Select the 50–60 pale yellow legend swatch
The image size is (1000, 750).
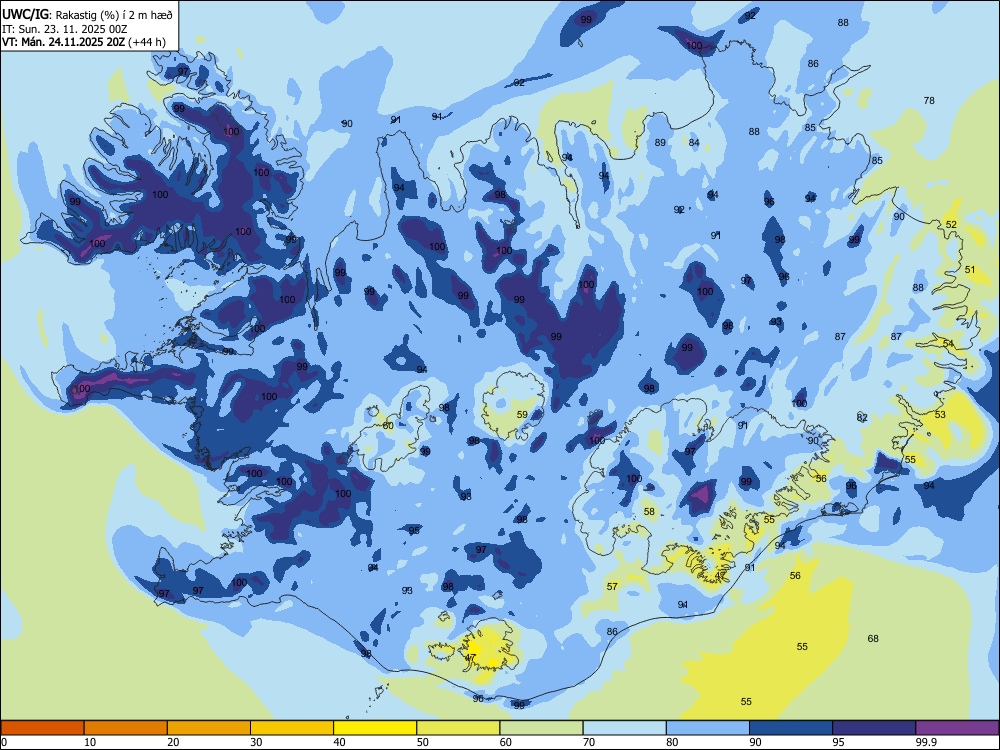point(458,728)
